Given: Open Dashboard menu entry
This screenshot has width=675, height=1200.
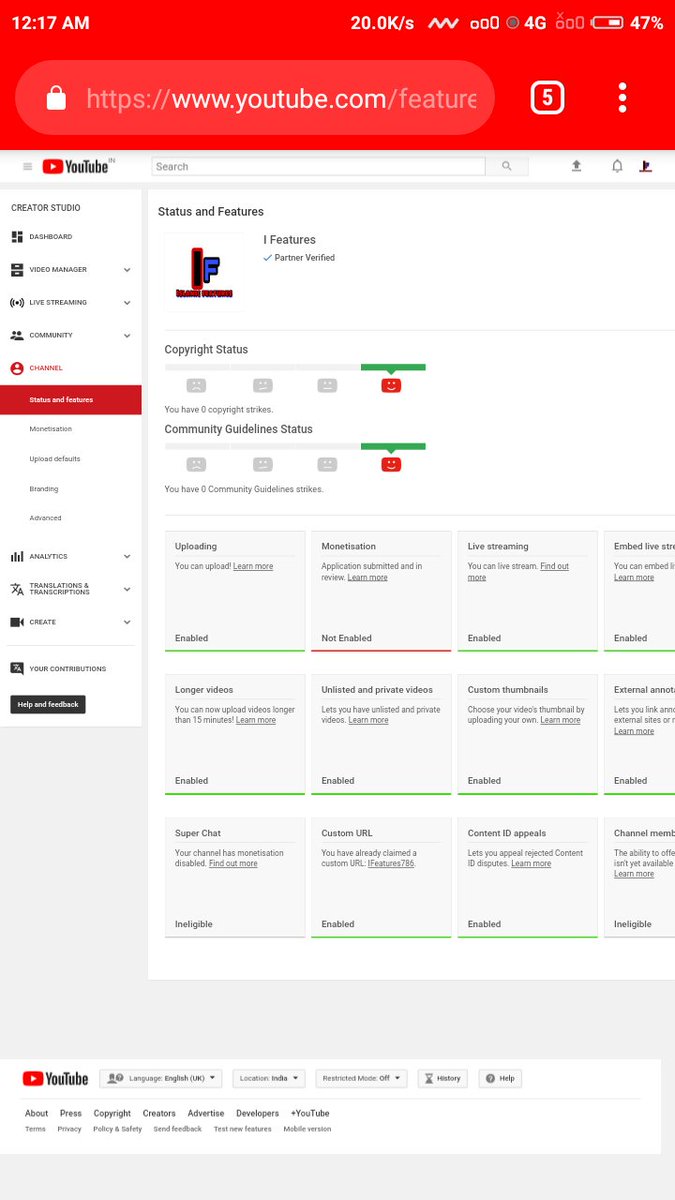Looking at the screenshot, I should 51,237.
